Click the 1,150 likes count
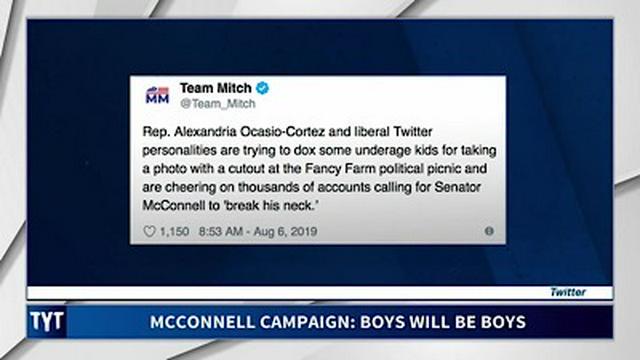 point(174,231)
